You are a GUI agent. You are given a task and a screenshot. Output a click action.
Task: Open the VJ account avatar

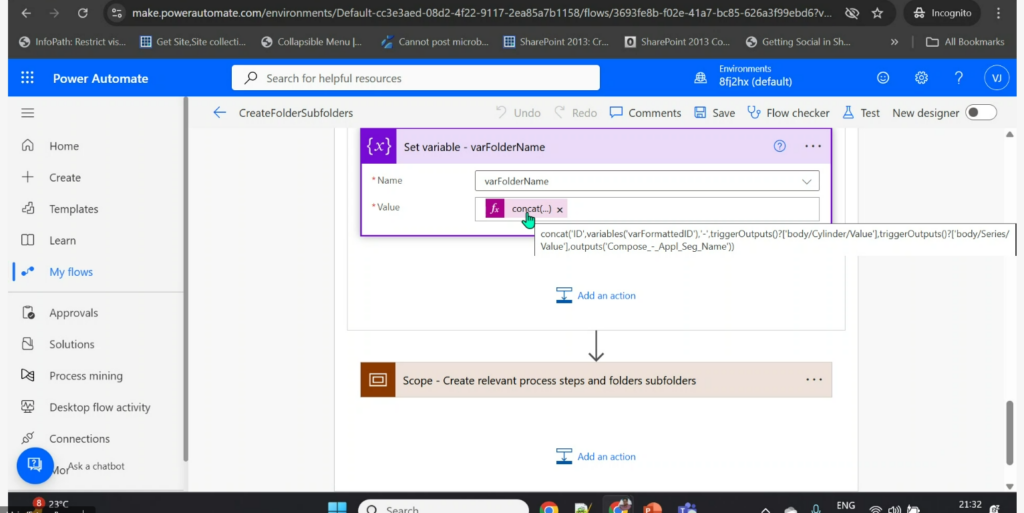[x=997, y=78]
